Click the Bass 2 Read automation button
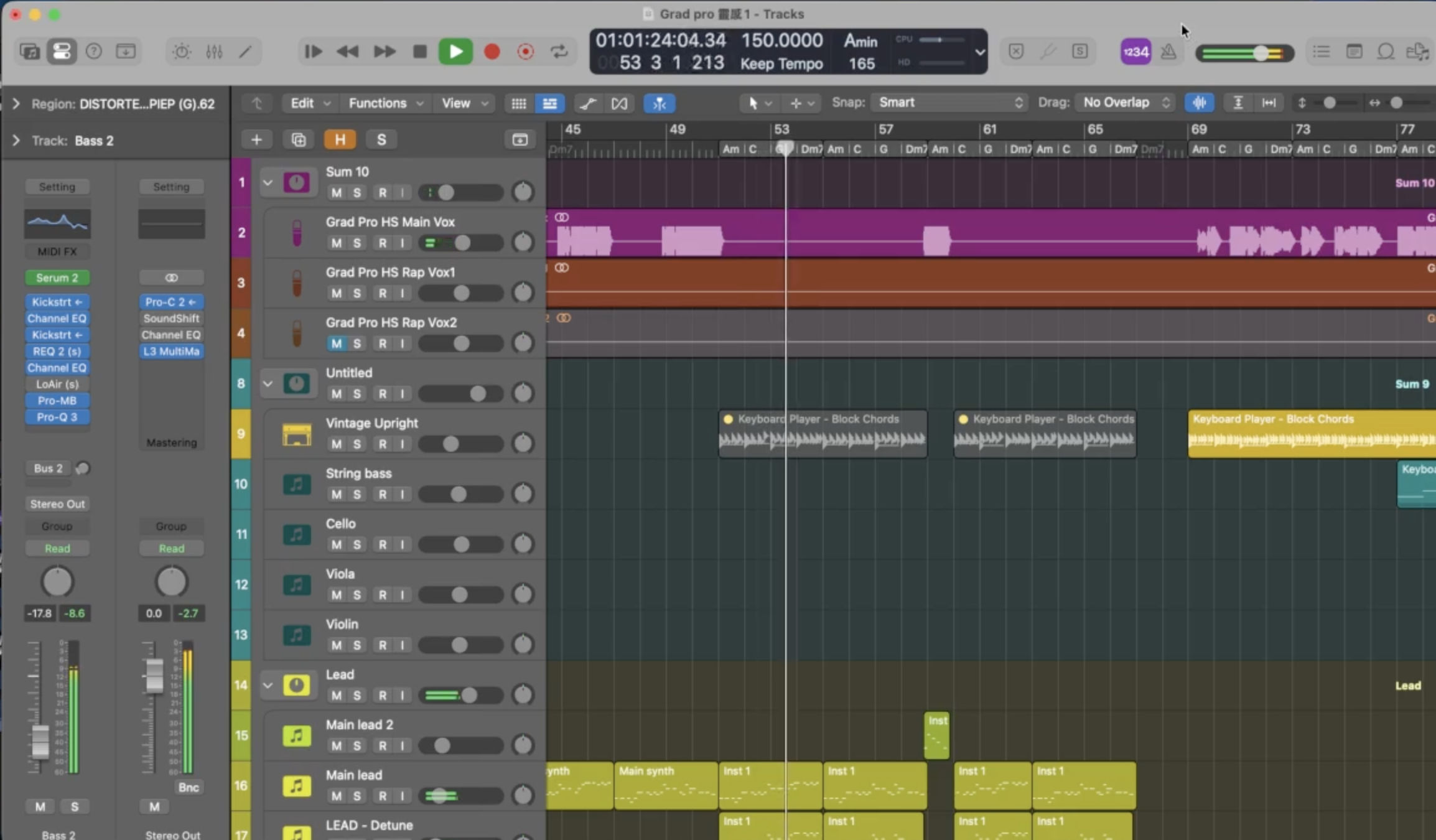This screenshot has height=840, width=1436. [57, 549]
